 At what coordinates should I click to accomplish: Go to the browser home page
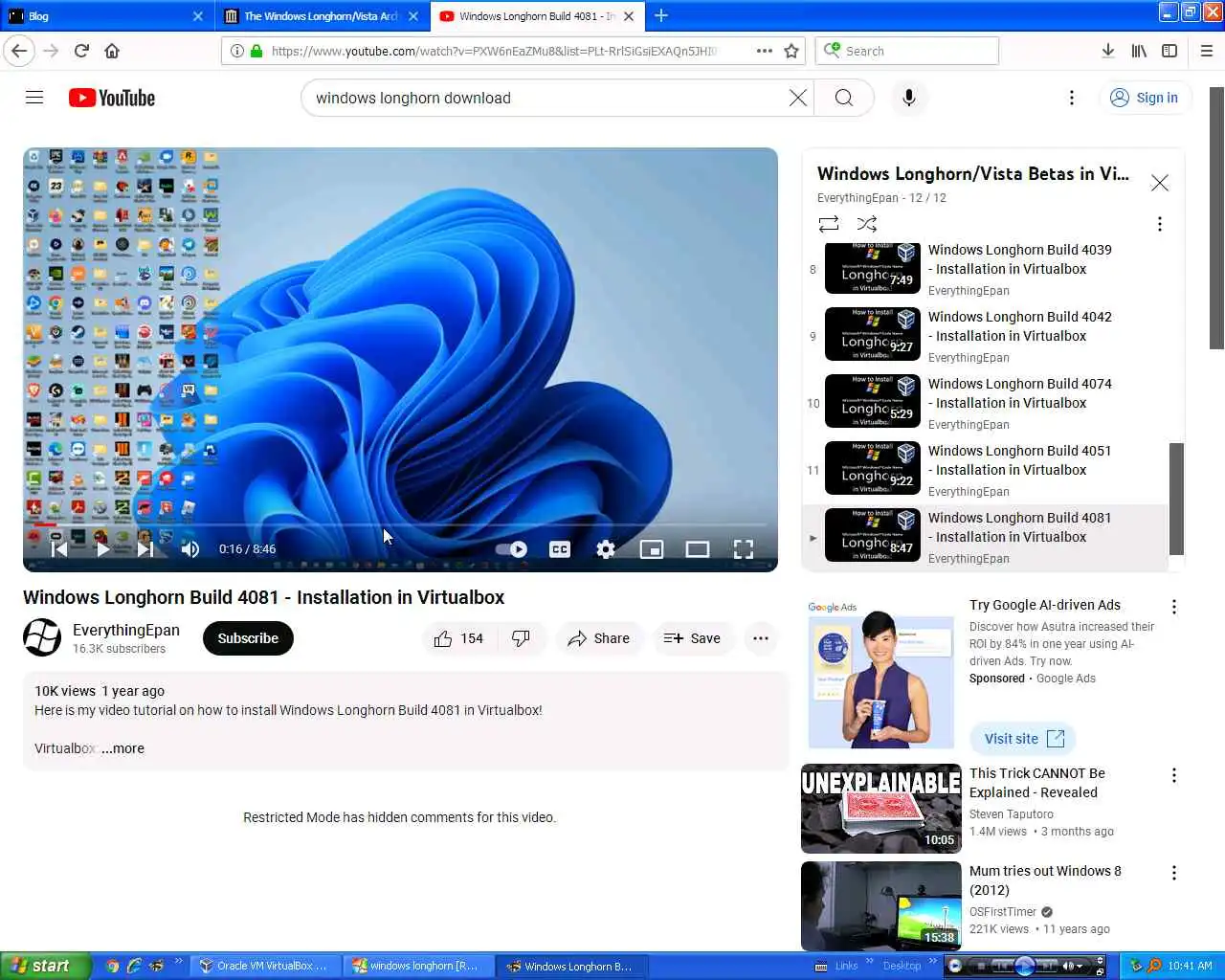click(112, 51)
